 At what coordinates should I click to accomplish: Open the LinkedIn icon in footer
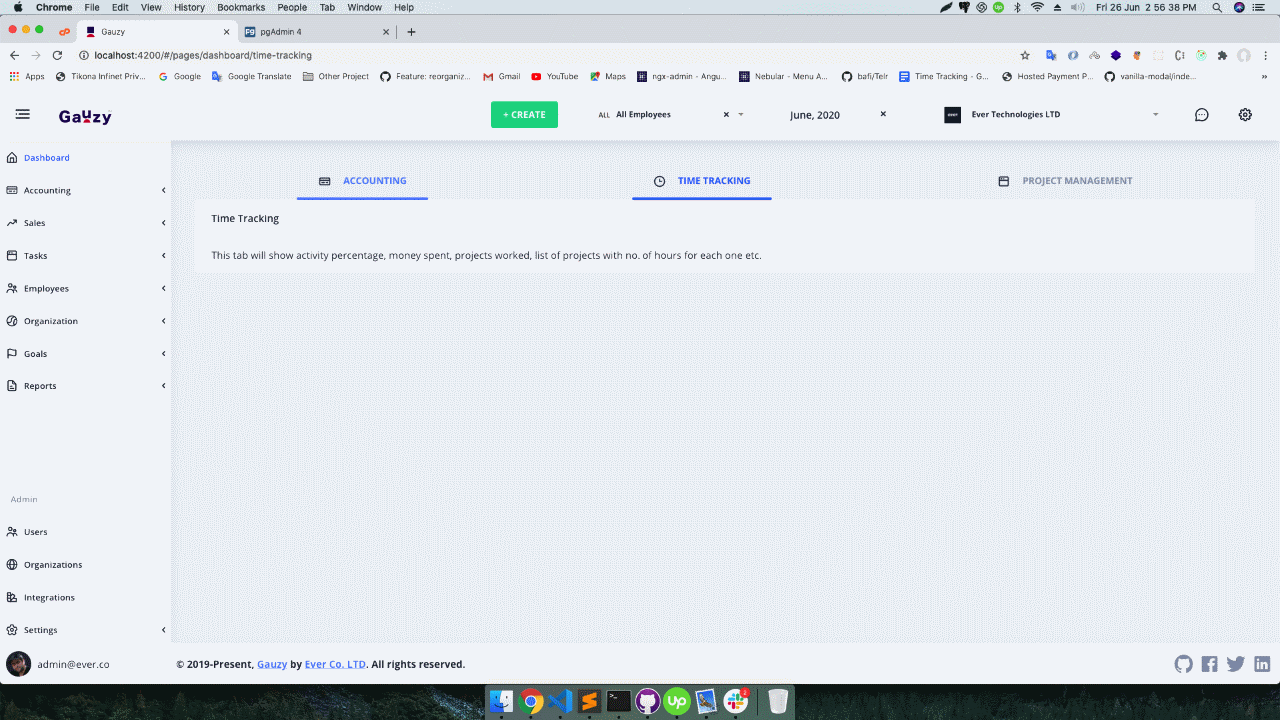pyautogui.click(x=1262, y=664)
